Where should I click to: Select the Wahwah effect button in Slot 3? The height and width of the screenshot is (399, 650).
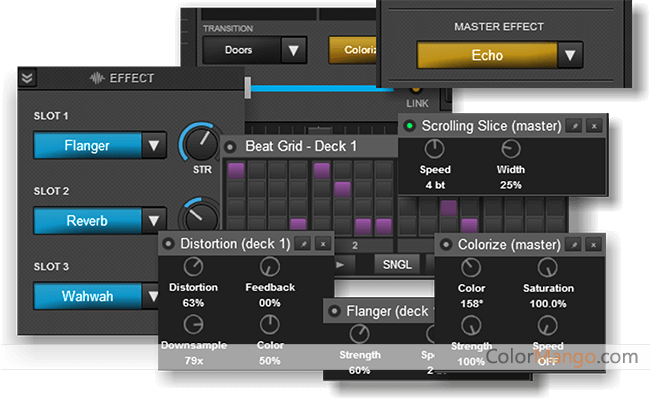pos(87,296)
